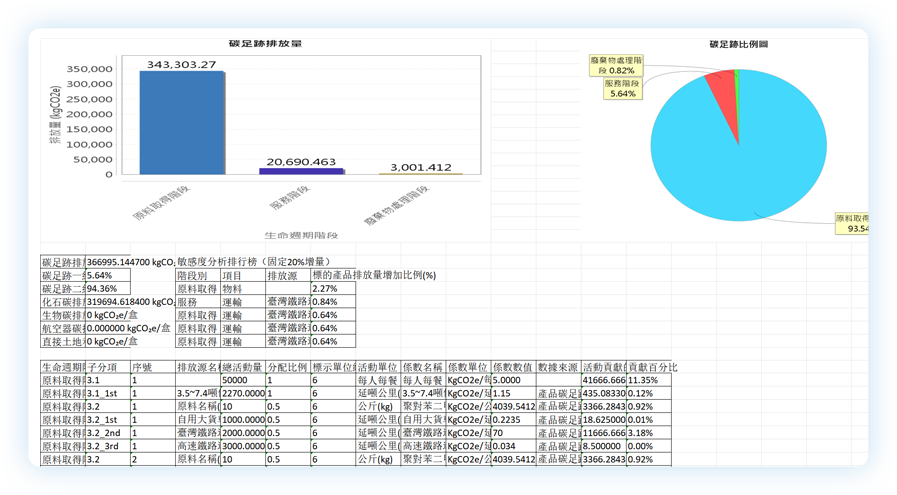The width and height of the screenshot is (897, 495).
Task: Select the 碳足跡排放量 bar chart title
Action: coord(265,43)
